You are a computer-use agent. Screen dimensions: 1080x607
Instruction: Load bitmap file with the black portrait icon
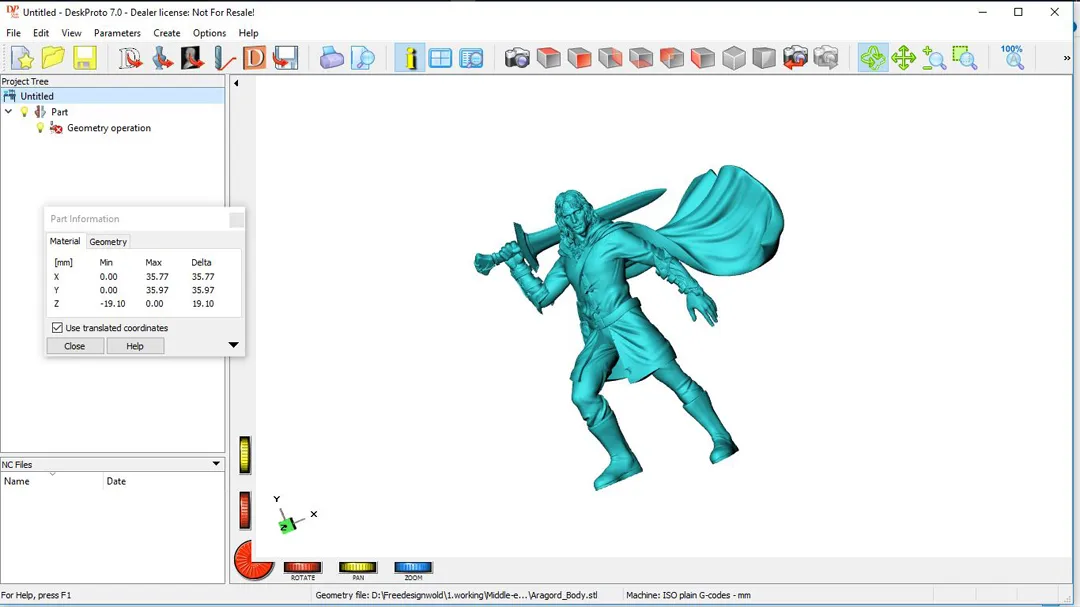[x=192, y=58]
